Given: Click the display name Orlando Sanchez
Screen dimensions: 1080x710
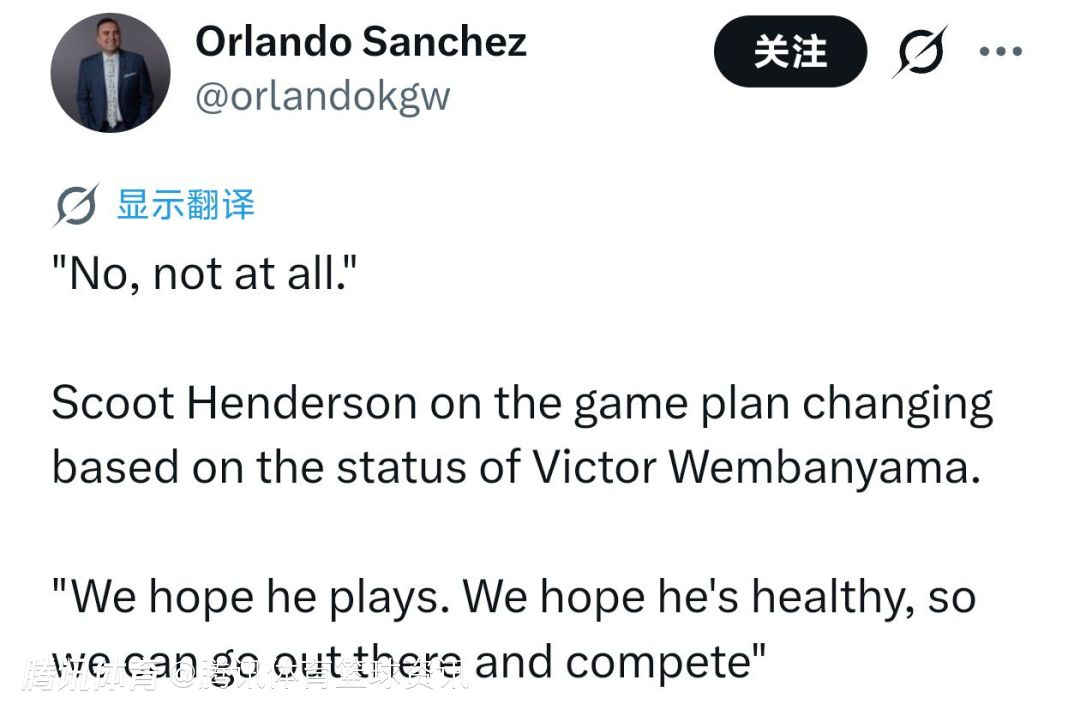Looking at the screenshot, I should pyautogui.click(x=360, y=42).
